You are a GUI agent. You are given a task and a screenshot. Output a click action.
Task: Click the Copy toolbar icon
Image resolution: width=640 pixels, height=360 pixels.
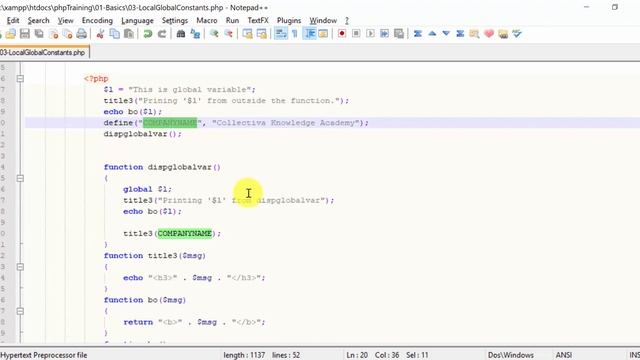pyautogui.click(x=115, y=34)
